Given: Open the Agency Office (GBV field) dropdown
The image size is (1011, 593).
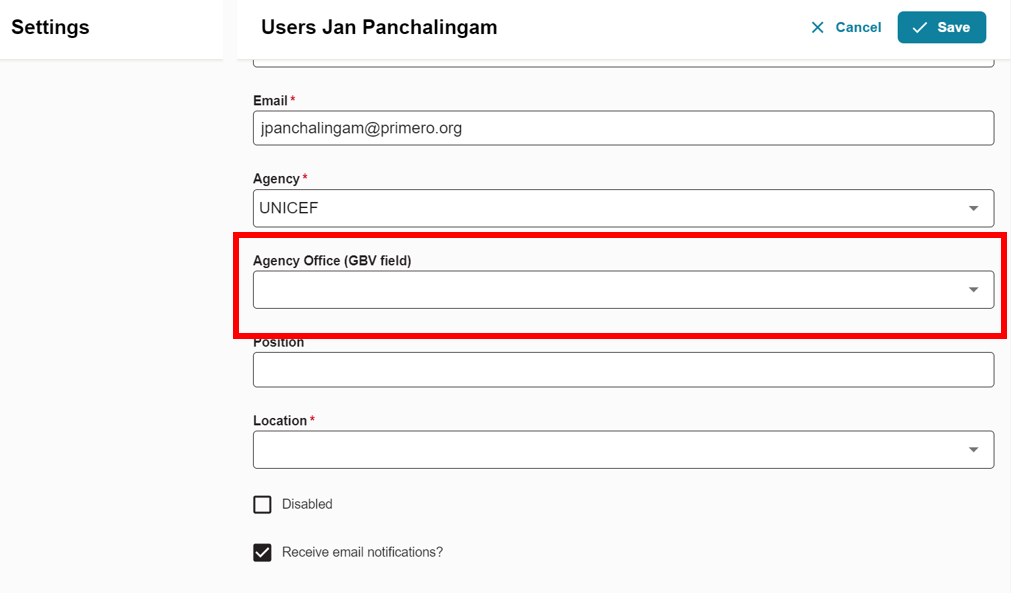Looking at the screenshot, I should [x=623, y=289].
